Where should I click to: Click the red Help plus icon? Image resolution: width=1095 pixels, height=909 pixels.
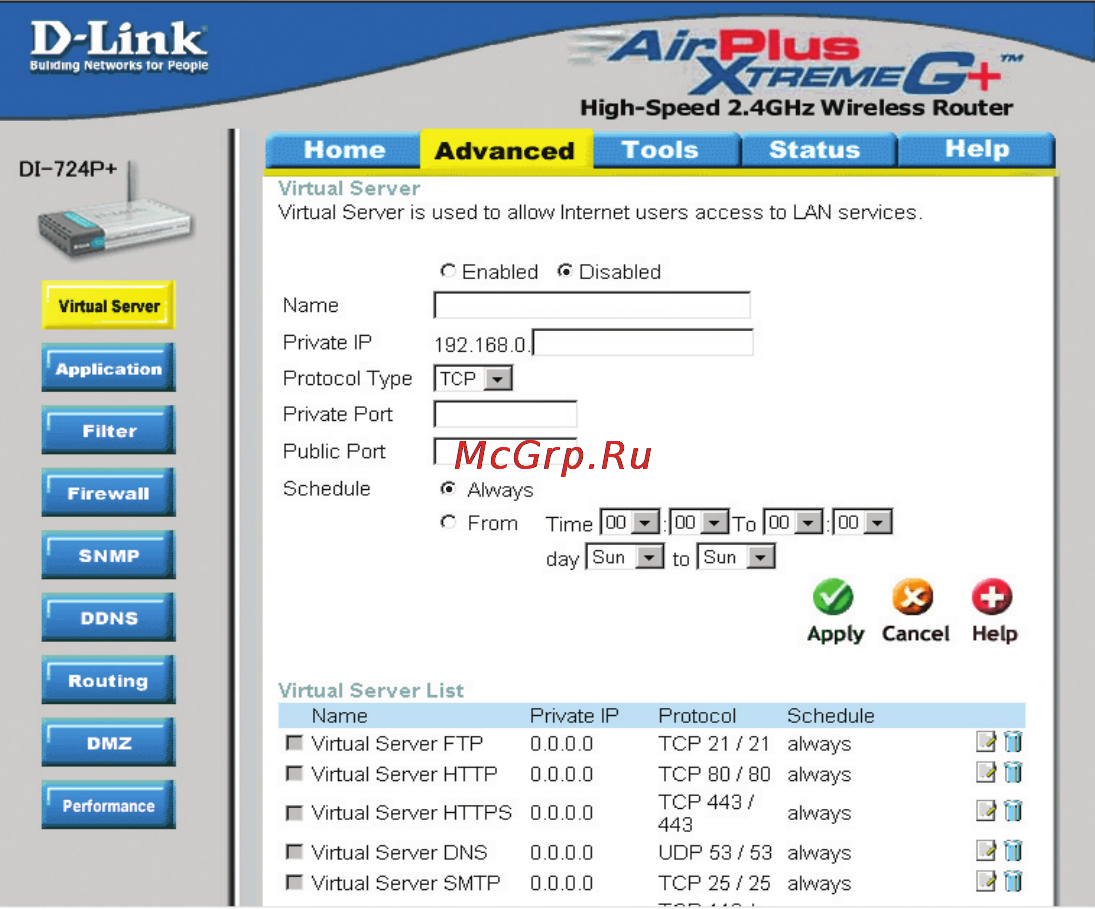coord(992,597)
